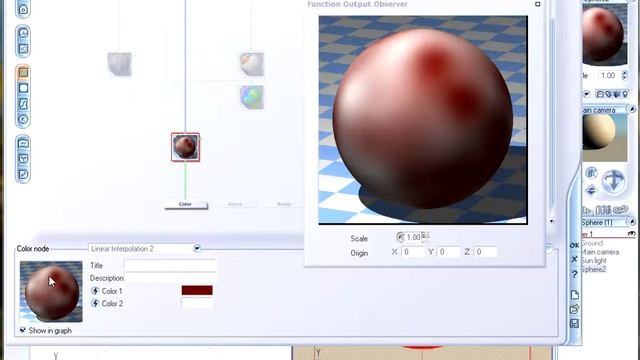Open the dark red Color 1 swatch
The width and height of the screenshot is (640, 360).
[197, 290]
